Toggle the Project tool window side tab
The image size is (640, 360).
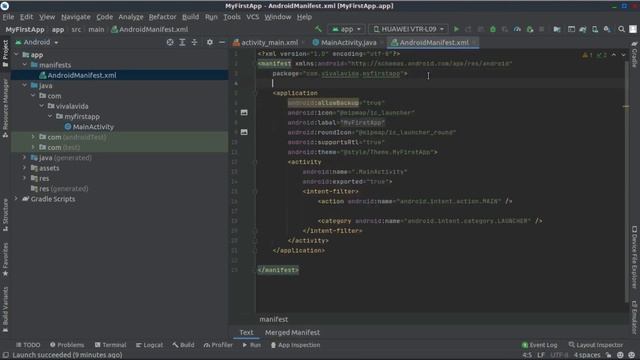coord(5,53)
